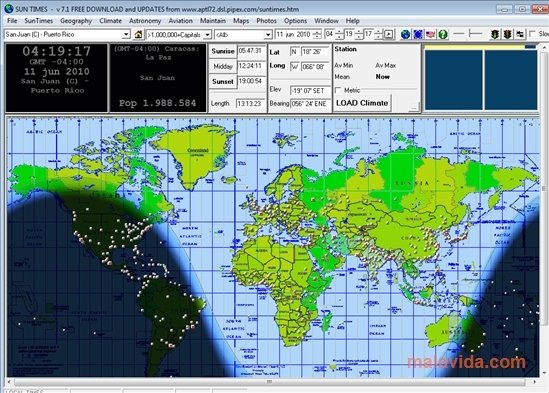Open the Geography menu
This screenshot has width=549, height=393.
[x=76, y=21]
